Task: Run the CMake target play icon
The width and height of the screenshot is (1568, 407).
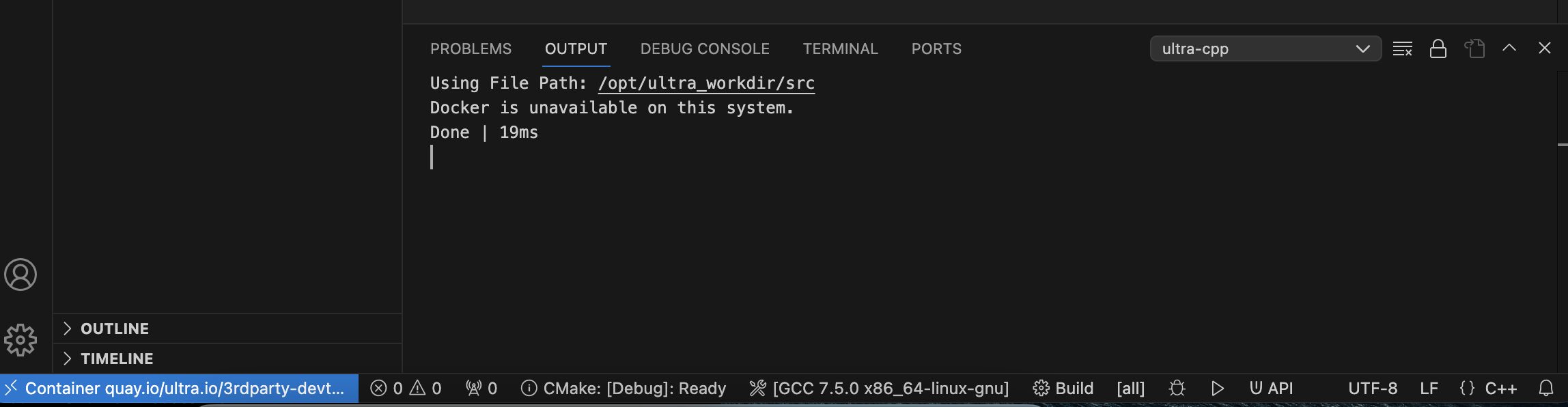Action: (1217, 389)
